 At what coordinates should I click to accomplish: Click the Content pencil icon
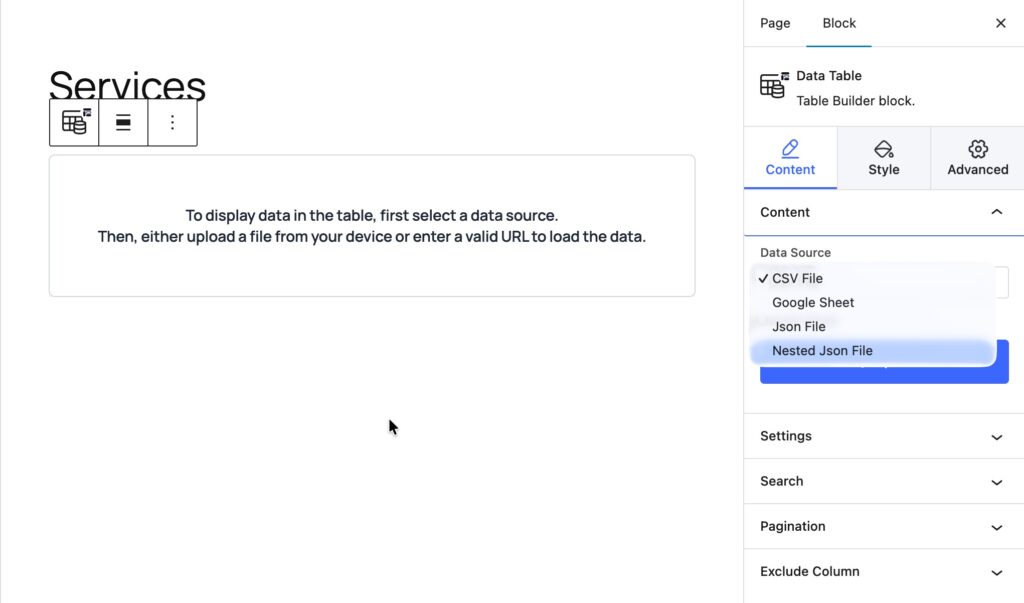pyautogui.click(x=790, y=146)
